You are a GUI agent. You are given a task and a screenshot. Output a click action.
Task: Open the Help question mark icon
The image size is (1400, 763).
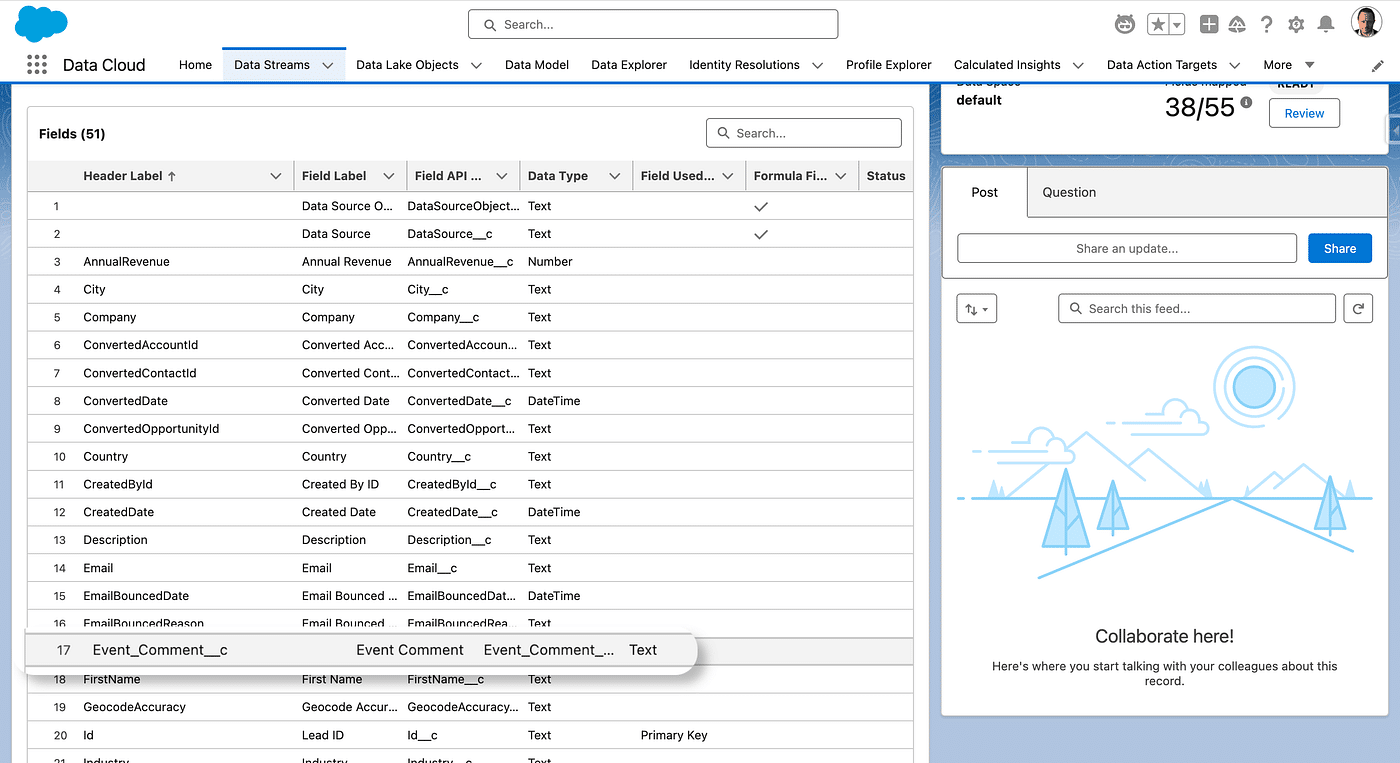(1266, 25)
